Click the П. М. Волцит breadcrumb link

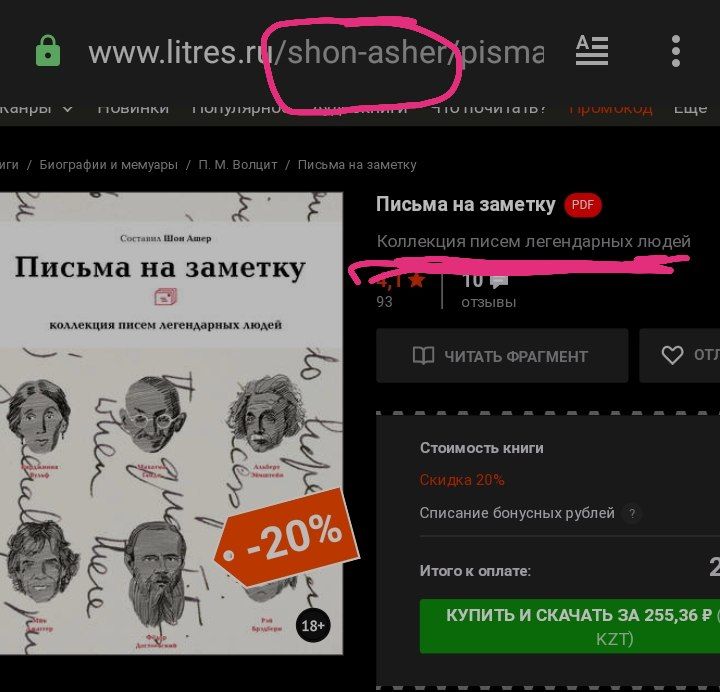(238, 164)
